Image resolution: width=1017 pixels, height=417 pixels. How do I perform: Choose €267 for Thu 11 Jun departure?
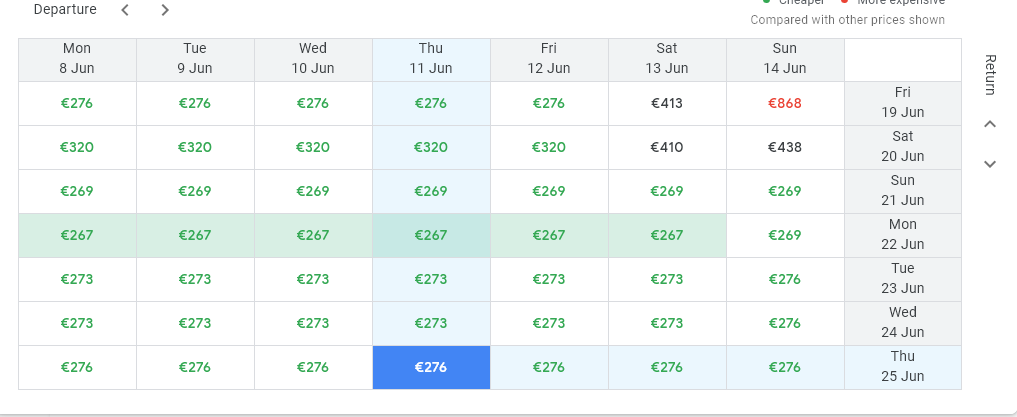click(x=431, y=235)
